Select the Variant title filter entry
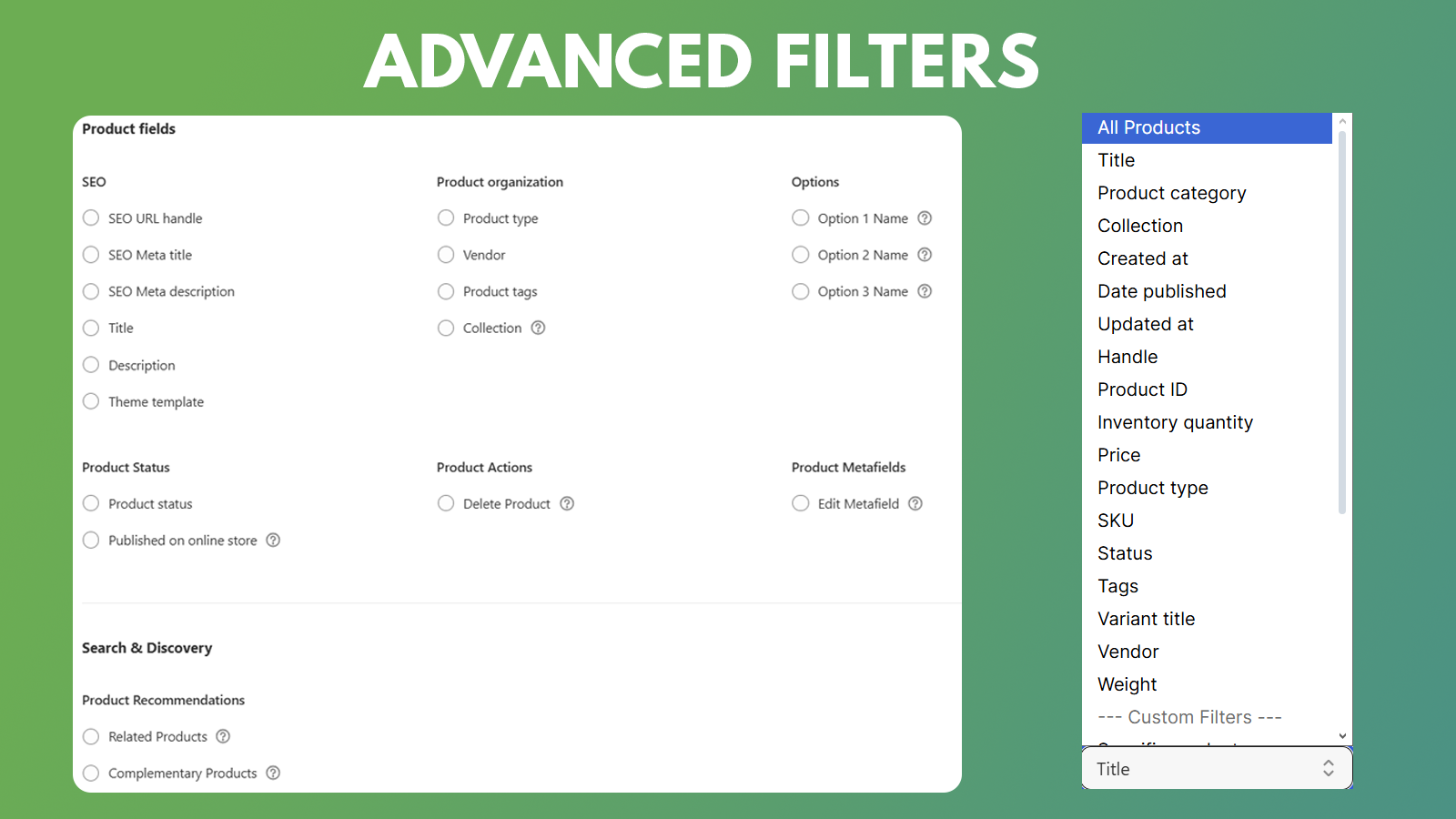 (x=1146, y=619)
